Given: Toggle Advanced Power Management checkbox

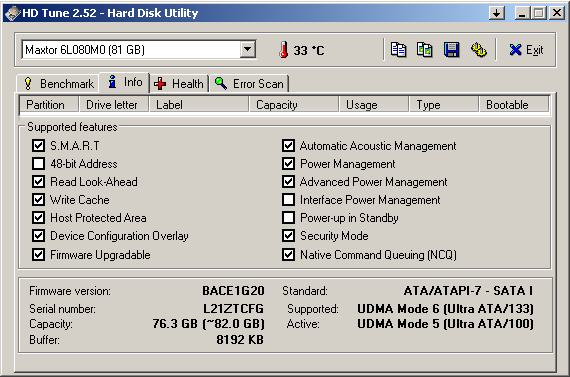Looking at the screenshot, I should point(289,182).
